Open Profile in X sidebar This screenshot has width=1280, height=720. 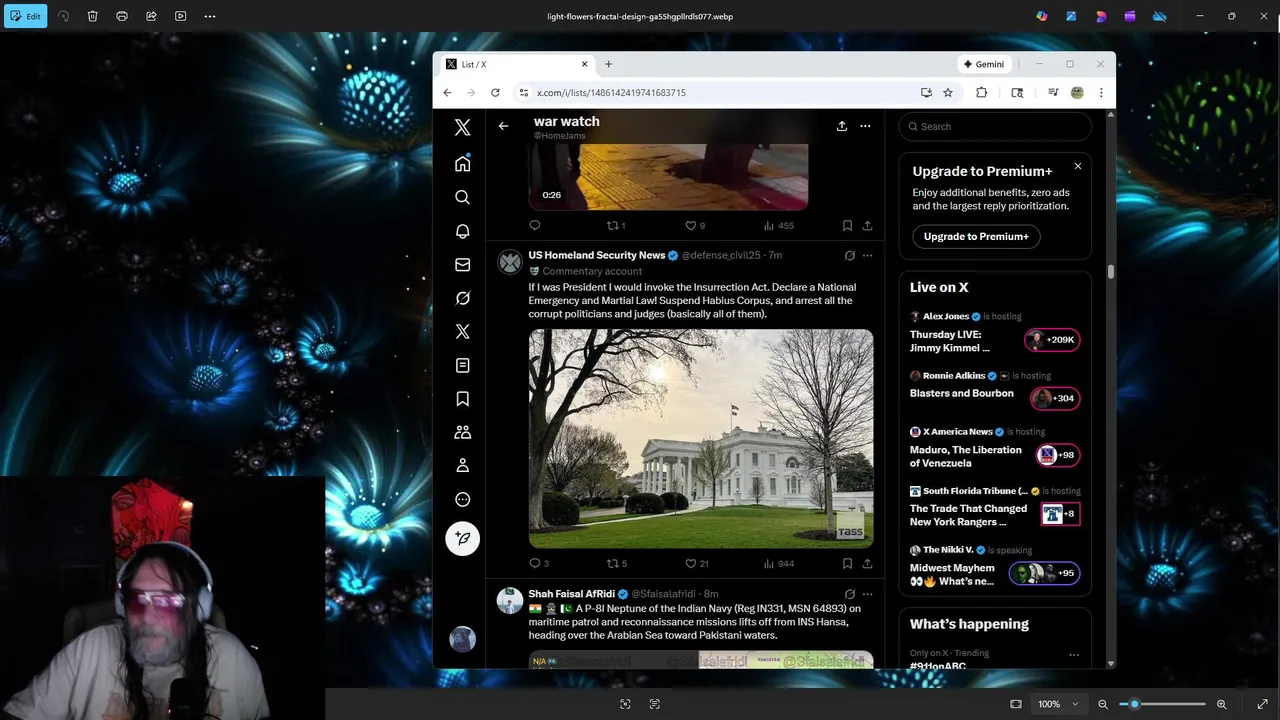pos(462,466)
